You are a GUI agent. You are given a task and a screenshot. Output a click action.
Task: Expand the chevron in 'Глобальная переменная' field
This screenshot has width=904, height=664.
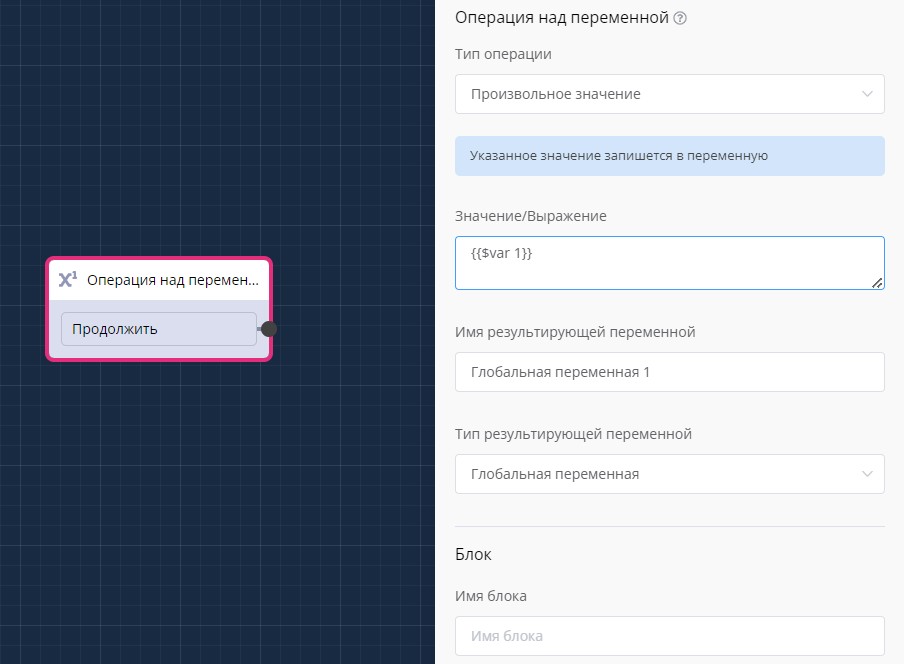click(866, 474)
